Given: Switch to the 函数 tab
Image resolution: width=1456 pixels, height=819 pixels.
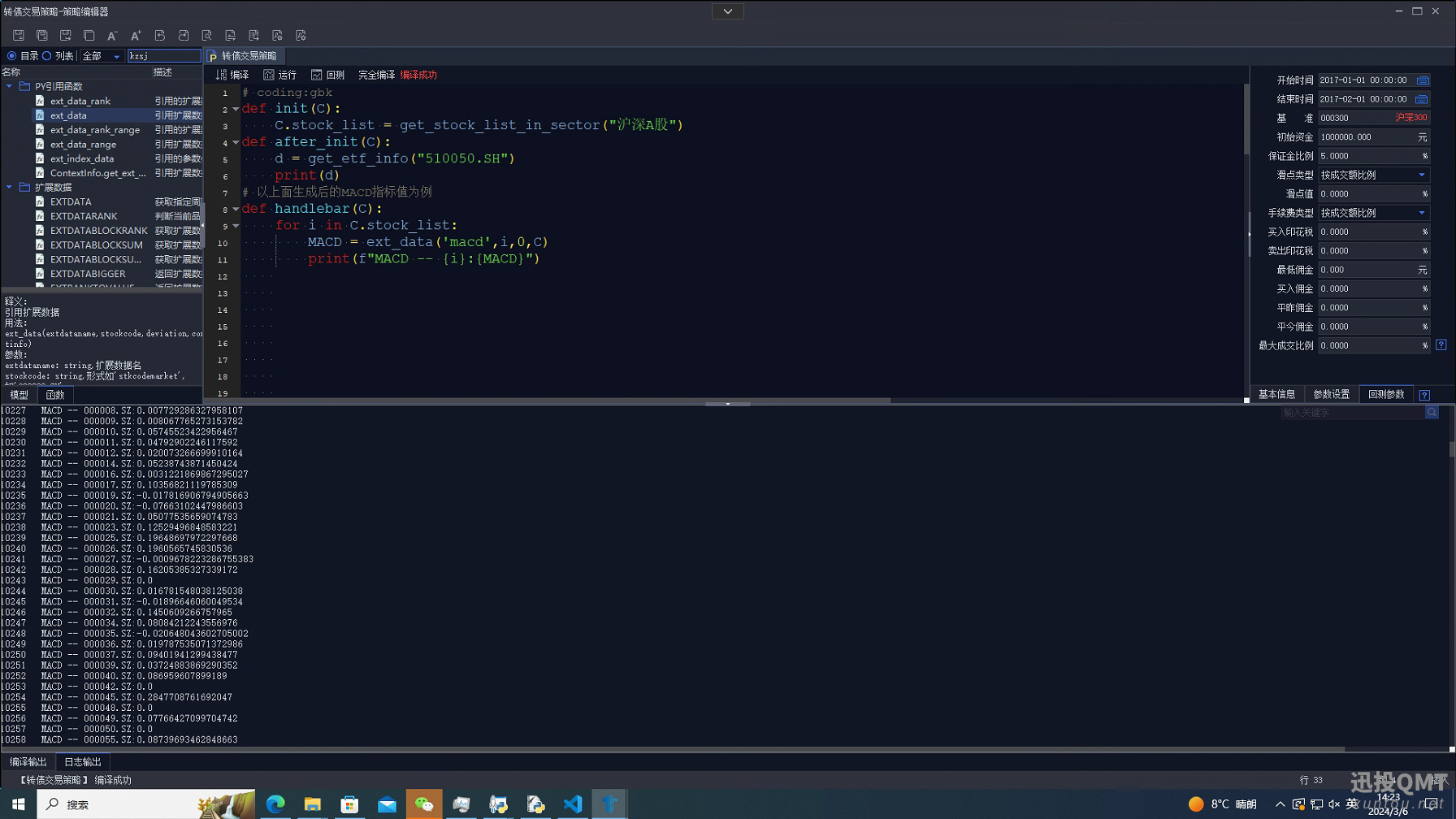Looking at the screenshot, I should click(x=55, y=395).
